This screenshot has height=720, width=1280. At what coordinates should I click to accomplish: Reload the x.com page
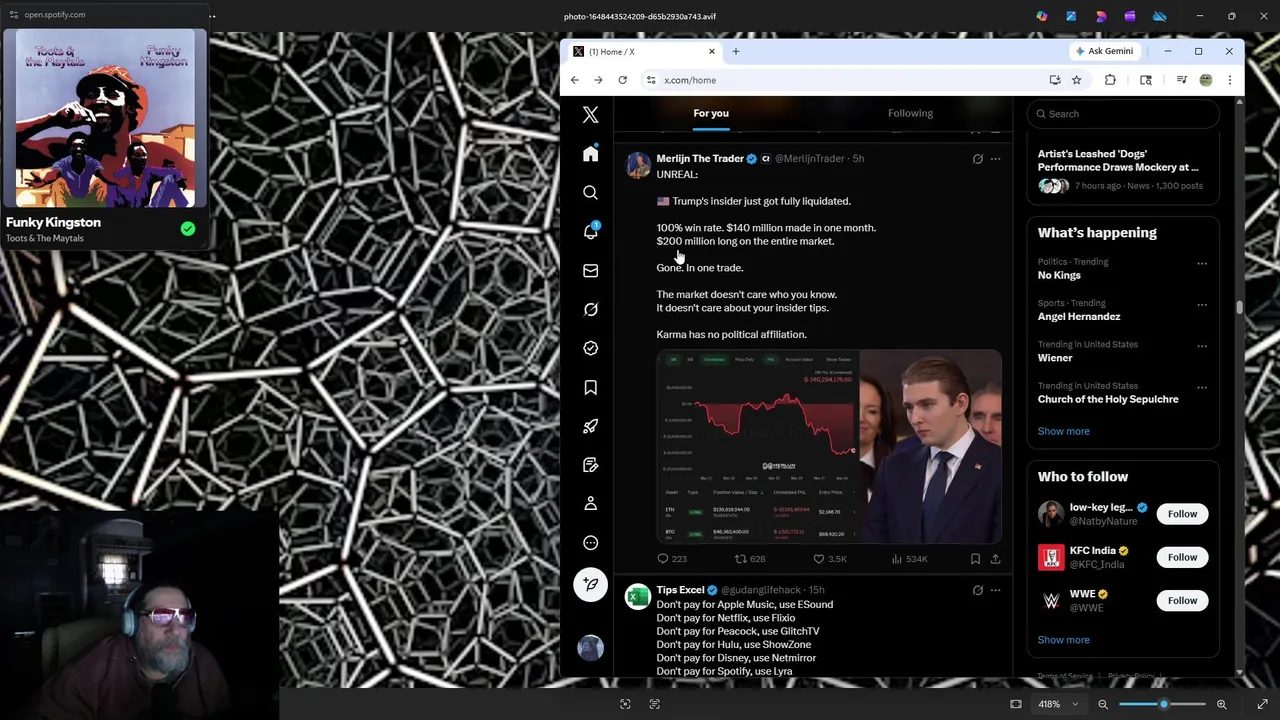622,80
